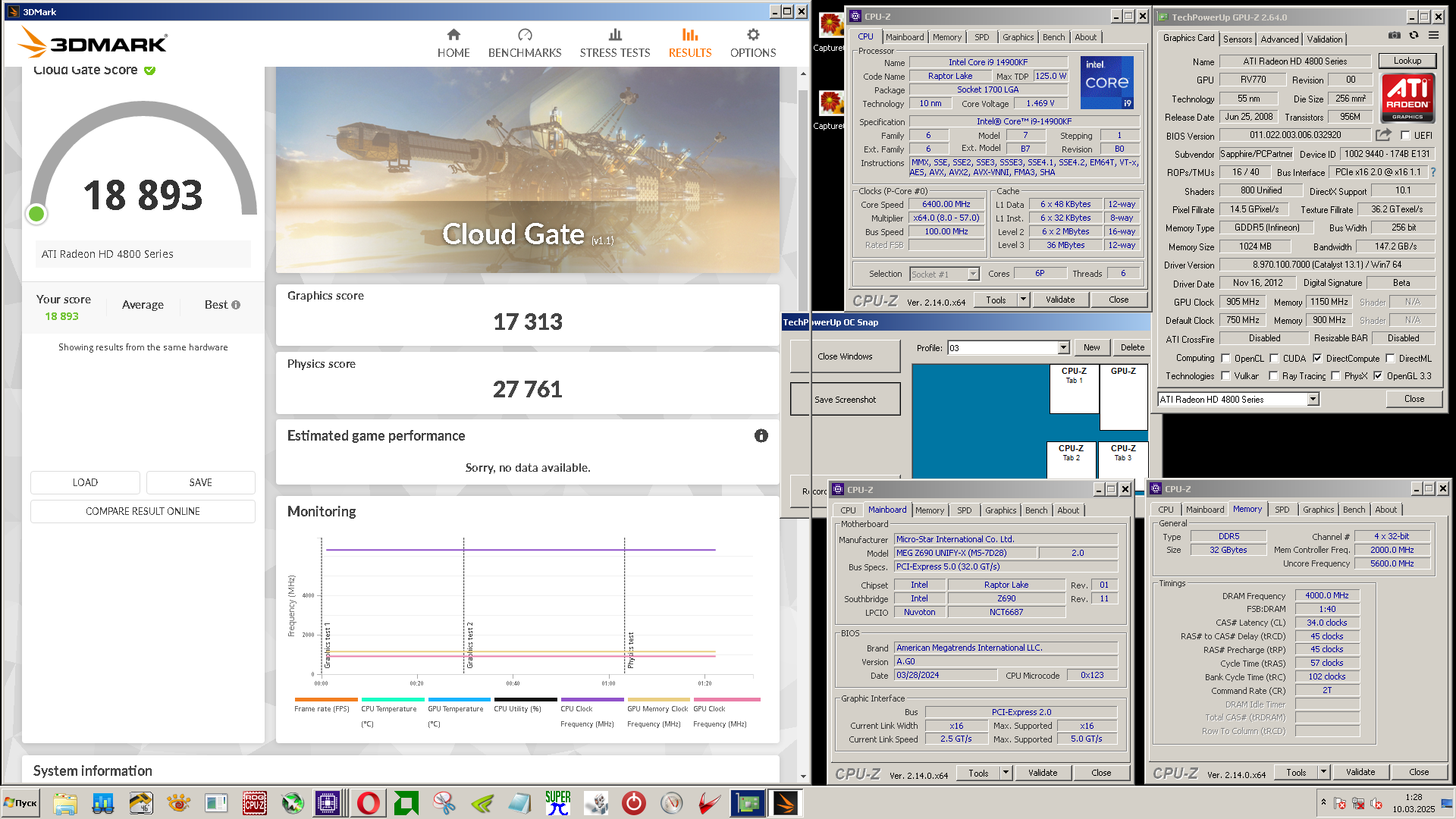Click the CPU Temperature teal legend swatch
This screenshot has height=819, width=1456.
[x=393, y=700]
